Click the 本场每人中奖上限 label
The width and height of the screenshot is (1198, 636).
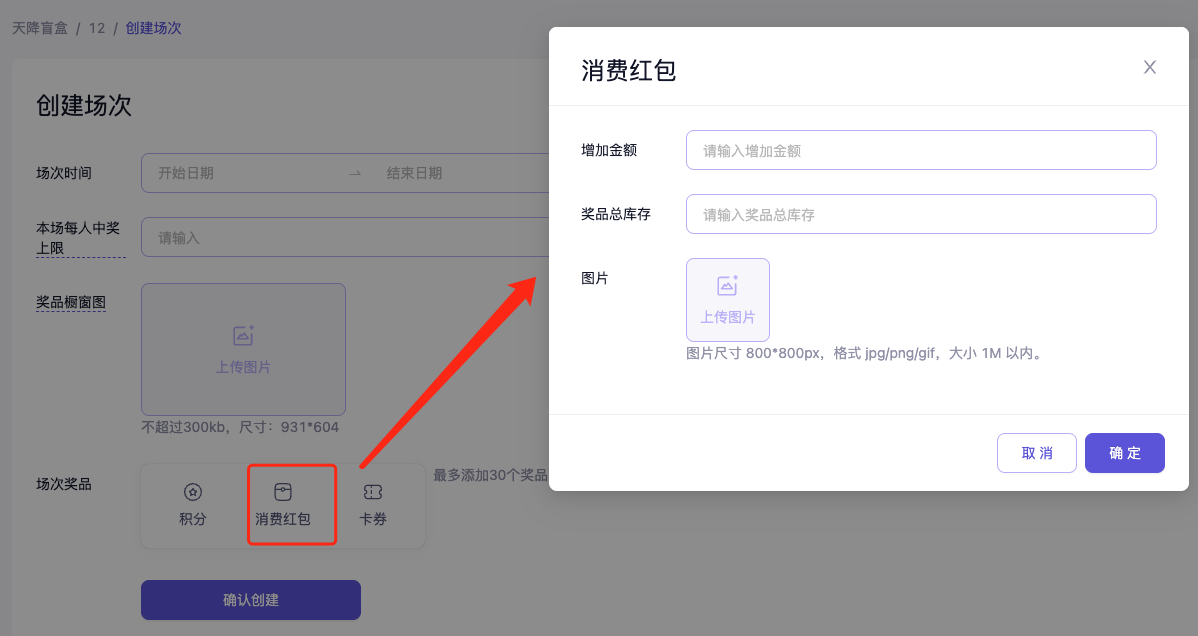pyautogui.click(x=78, y=238)
